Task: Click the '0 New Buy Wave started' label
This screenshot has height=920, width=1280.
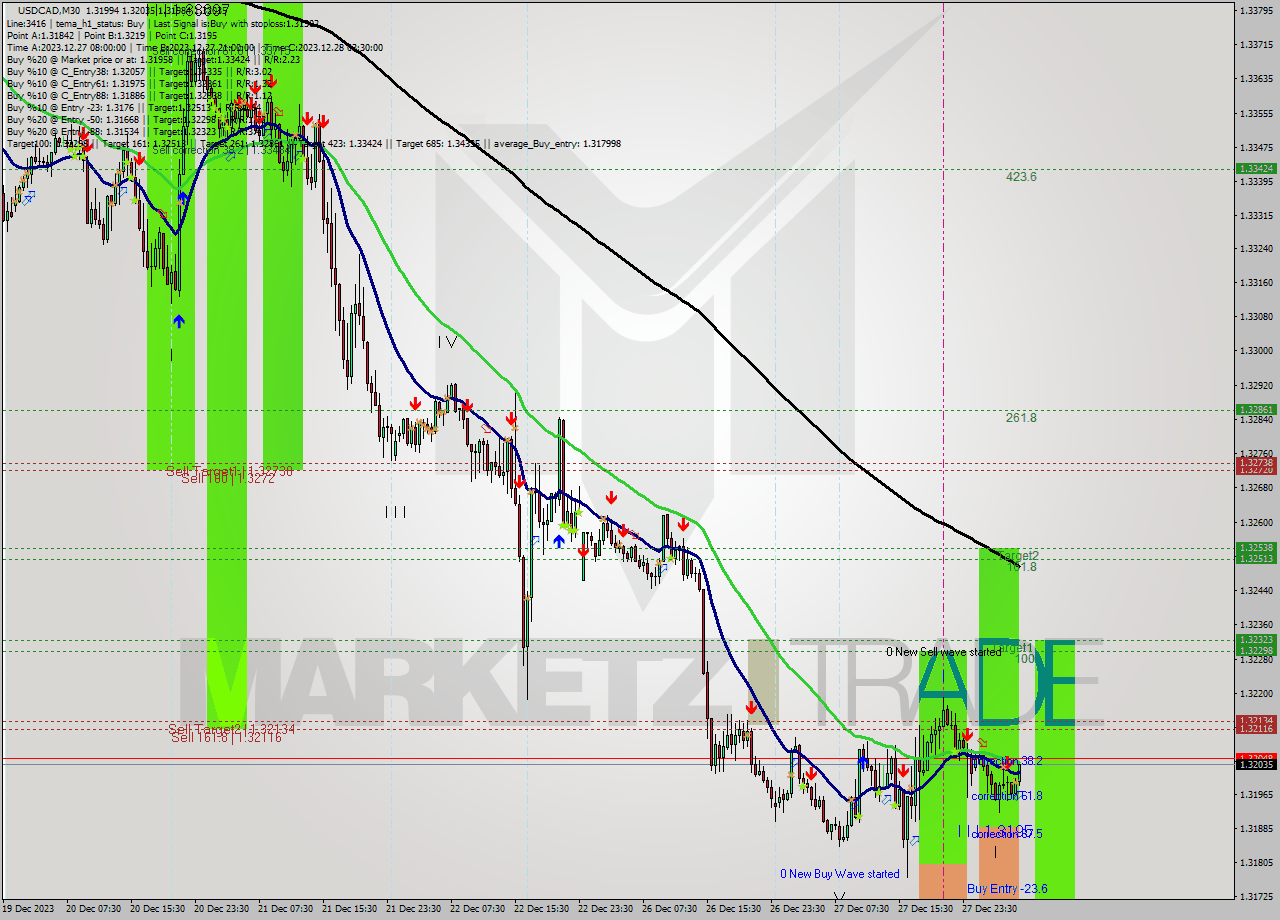Action: [840, 874]
